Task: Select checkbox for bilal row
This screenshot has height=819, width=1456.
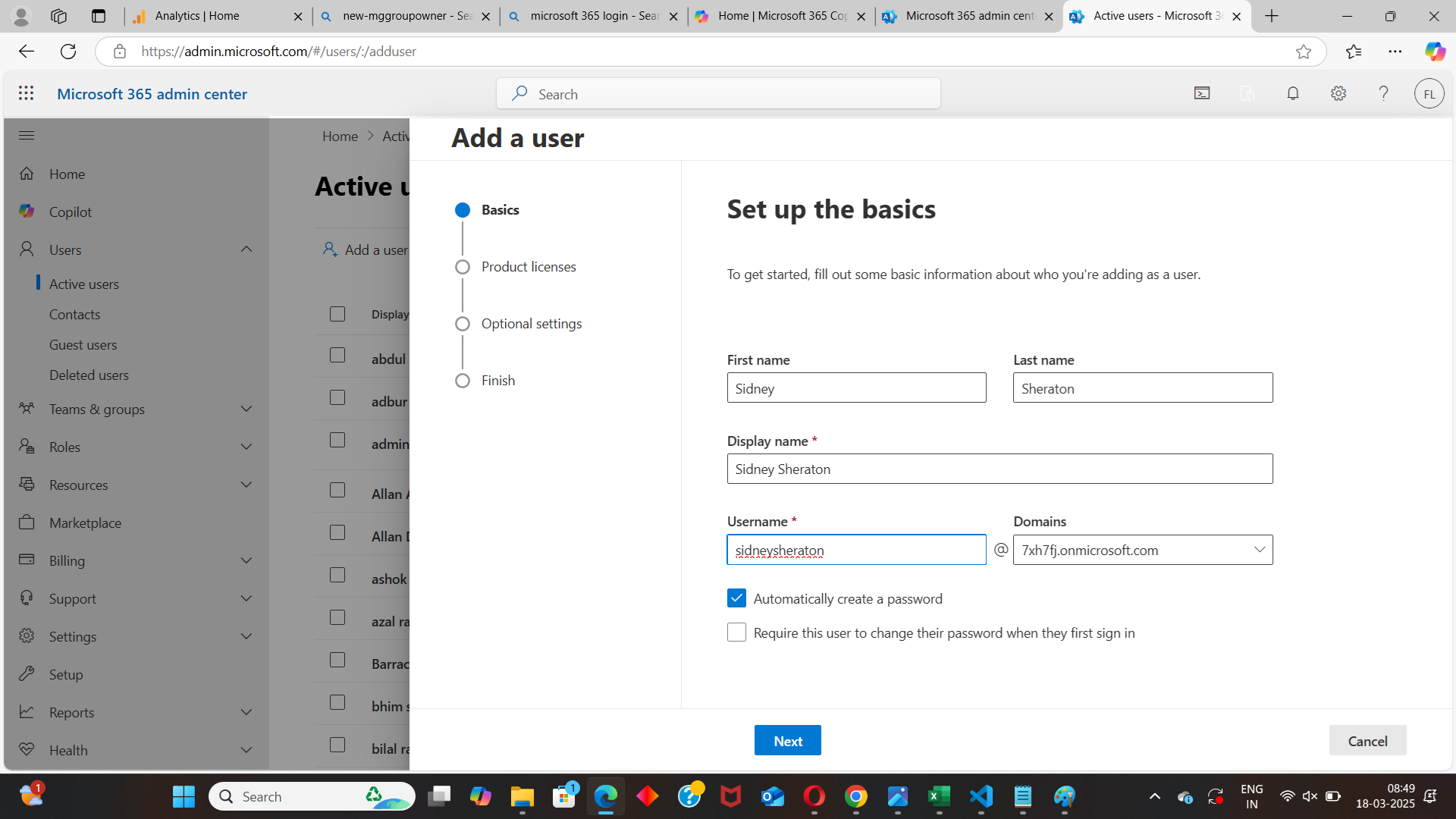Action: [x=337, y=745]
